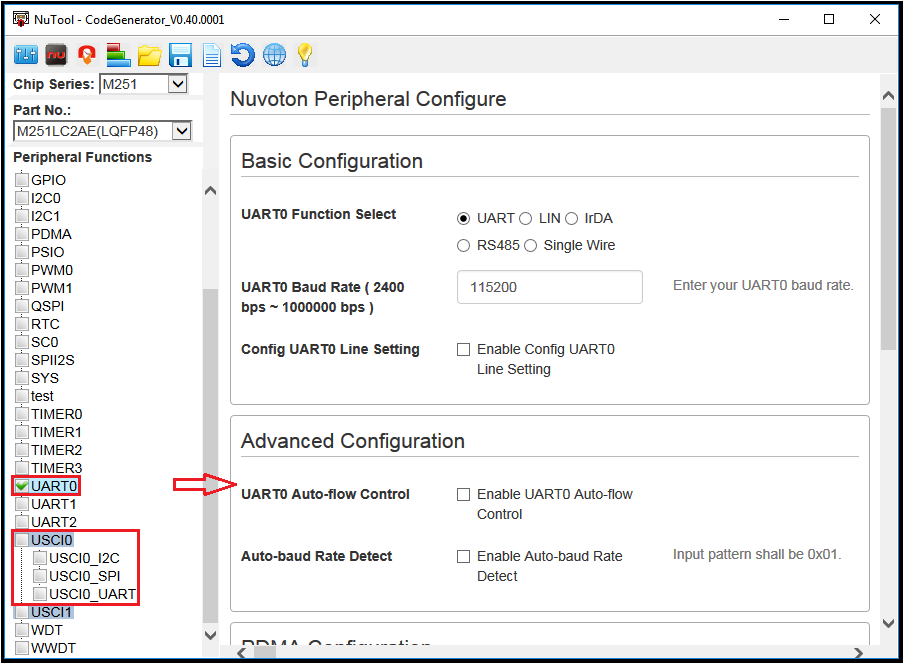Viewport: 904px width, 664px height.
Task: Select UART1 in the peripheral list
Action: tap(53, 504)
